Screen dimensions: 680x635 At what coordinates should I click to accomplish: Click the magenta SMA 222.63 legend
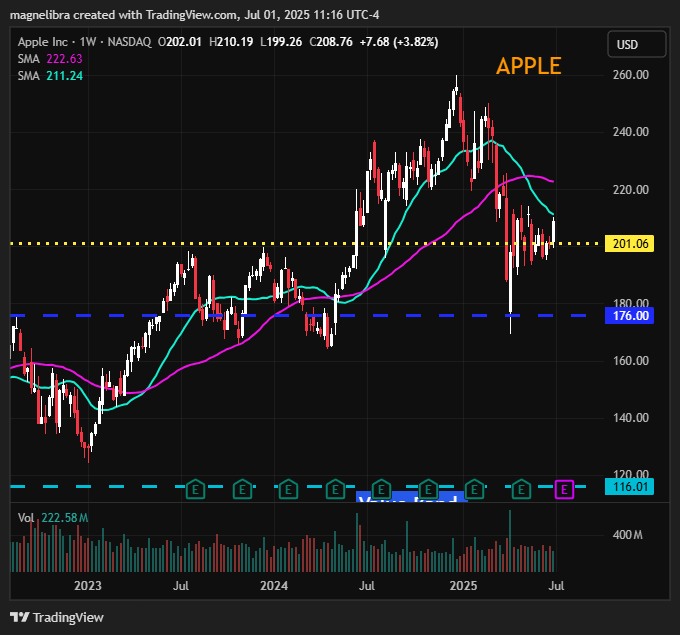[50, 59]
